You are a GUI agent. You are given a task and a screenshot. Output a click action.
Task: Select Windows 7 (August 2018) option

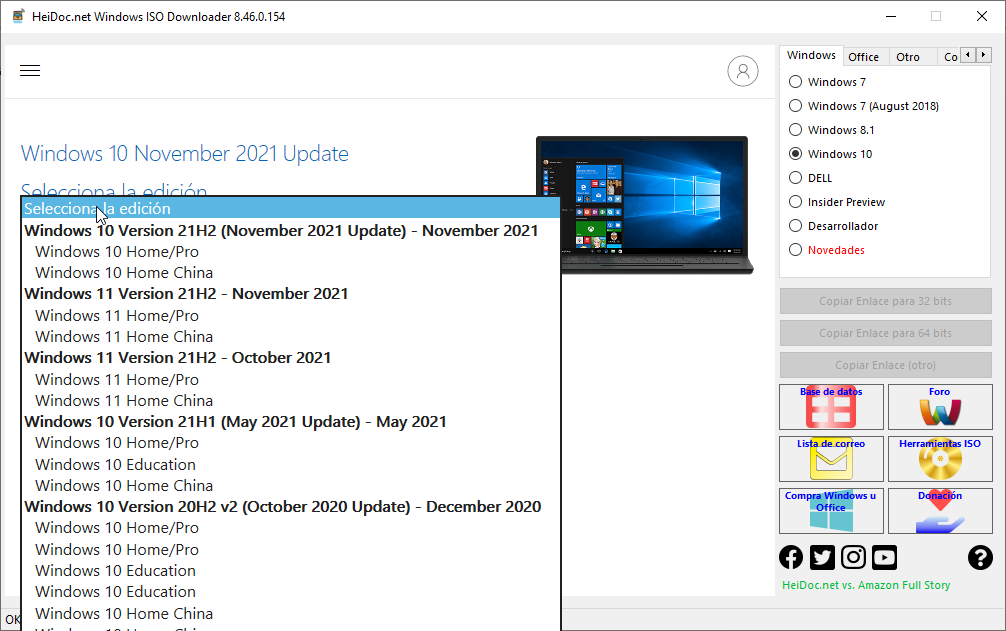point(864,106)
